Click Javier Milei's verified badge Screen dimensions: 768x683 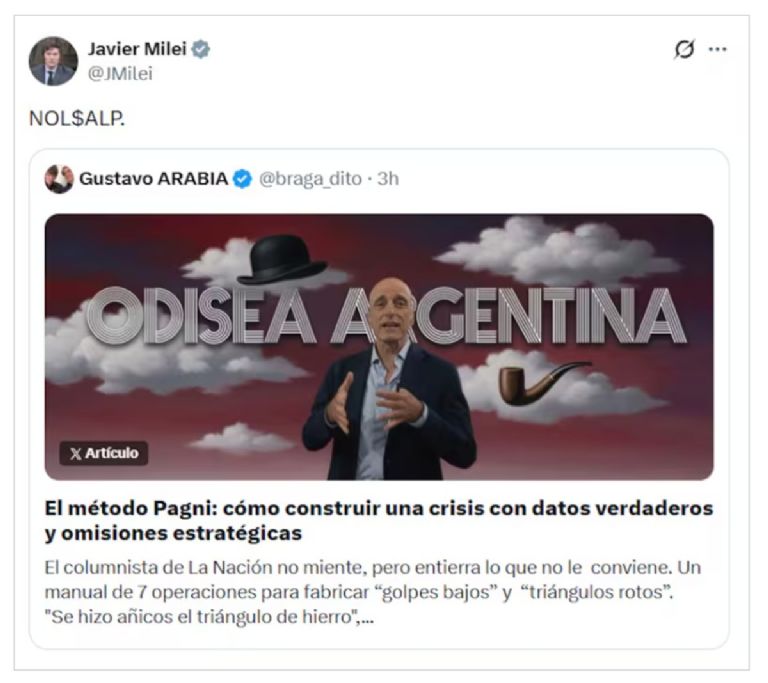click(201, 49)
